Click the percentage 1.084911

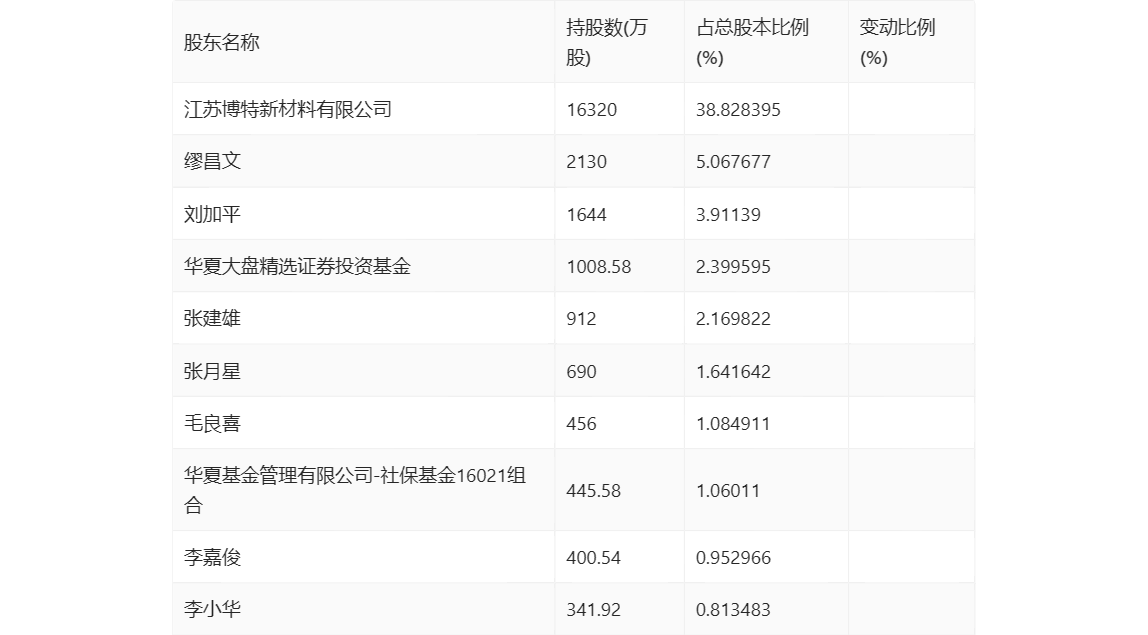click(733, 423)
